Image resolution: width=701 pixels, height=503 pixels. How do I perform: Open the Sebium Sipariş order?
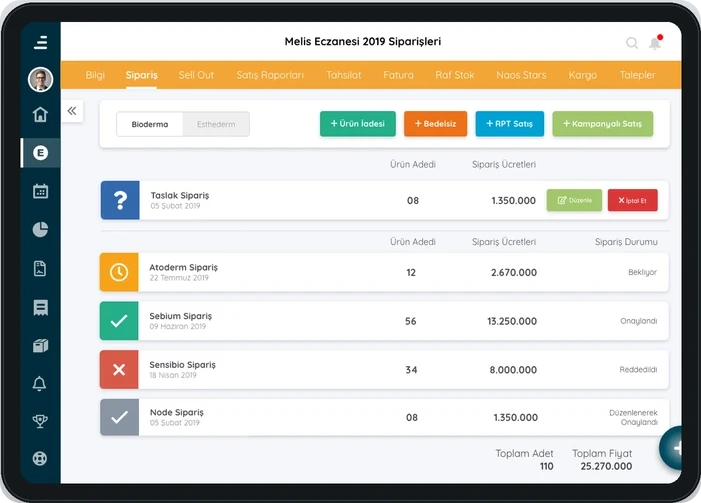coord(384,321)
